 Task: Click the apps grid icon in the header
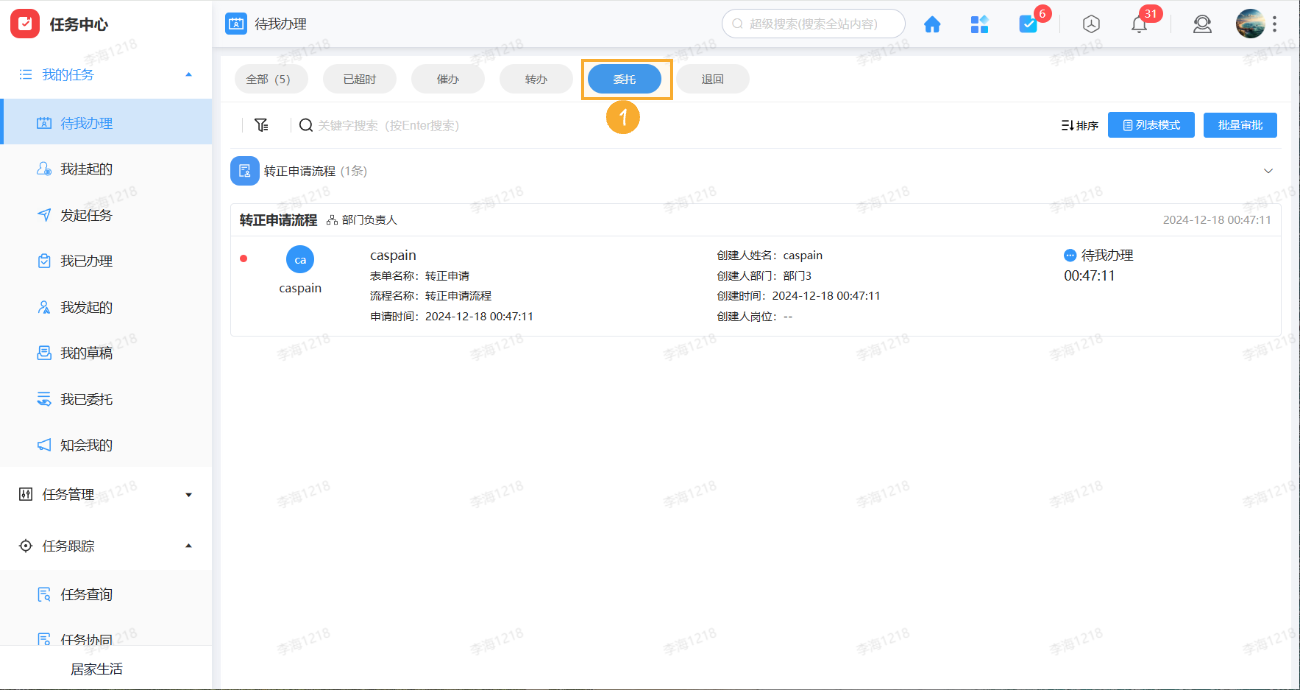click(979, 23)
